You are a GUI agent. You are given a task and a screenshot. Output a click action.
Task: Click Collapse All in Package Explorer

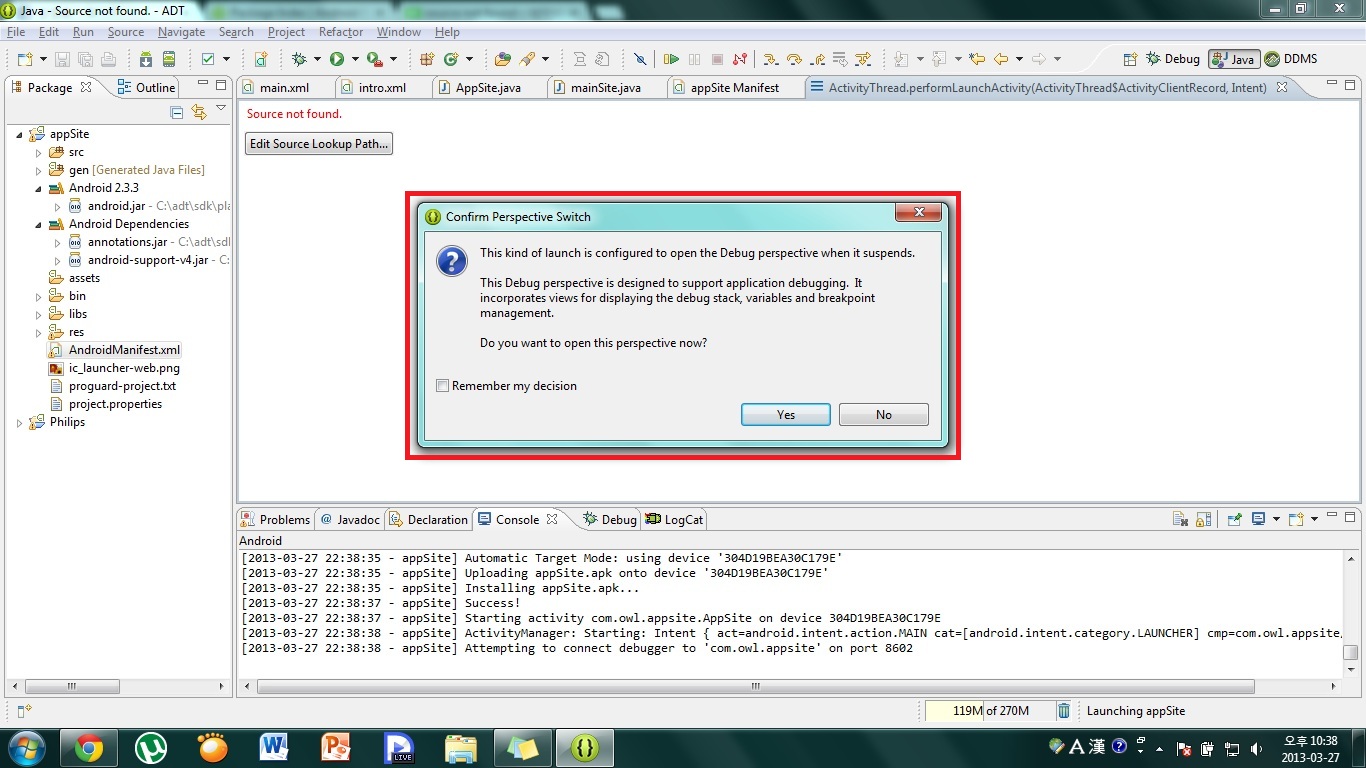point(177,112)
